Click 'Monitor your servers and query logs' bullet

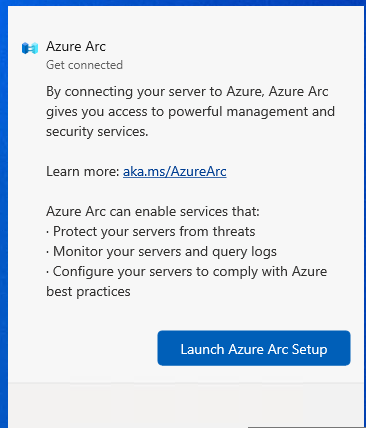coord(161,252)
